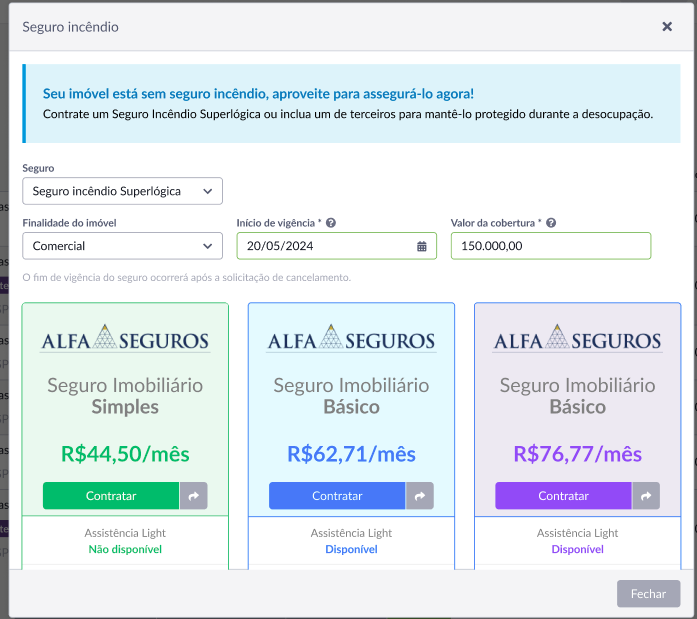697x619 pixels.
Task: Click the 'Não disponível' assistance status
Action: (125, 549)
